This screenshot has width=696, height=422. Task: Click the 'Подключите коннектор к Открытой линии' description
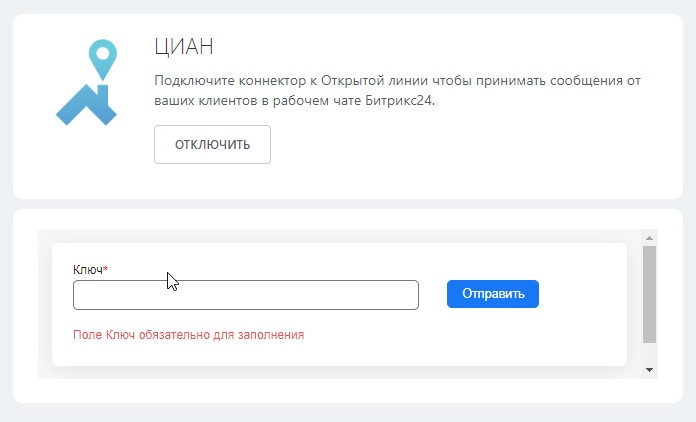click(397, 91)
